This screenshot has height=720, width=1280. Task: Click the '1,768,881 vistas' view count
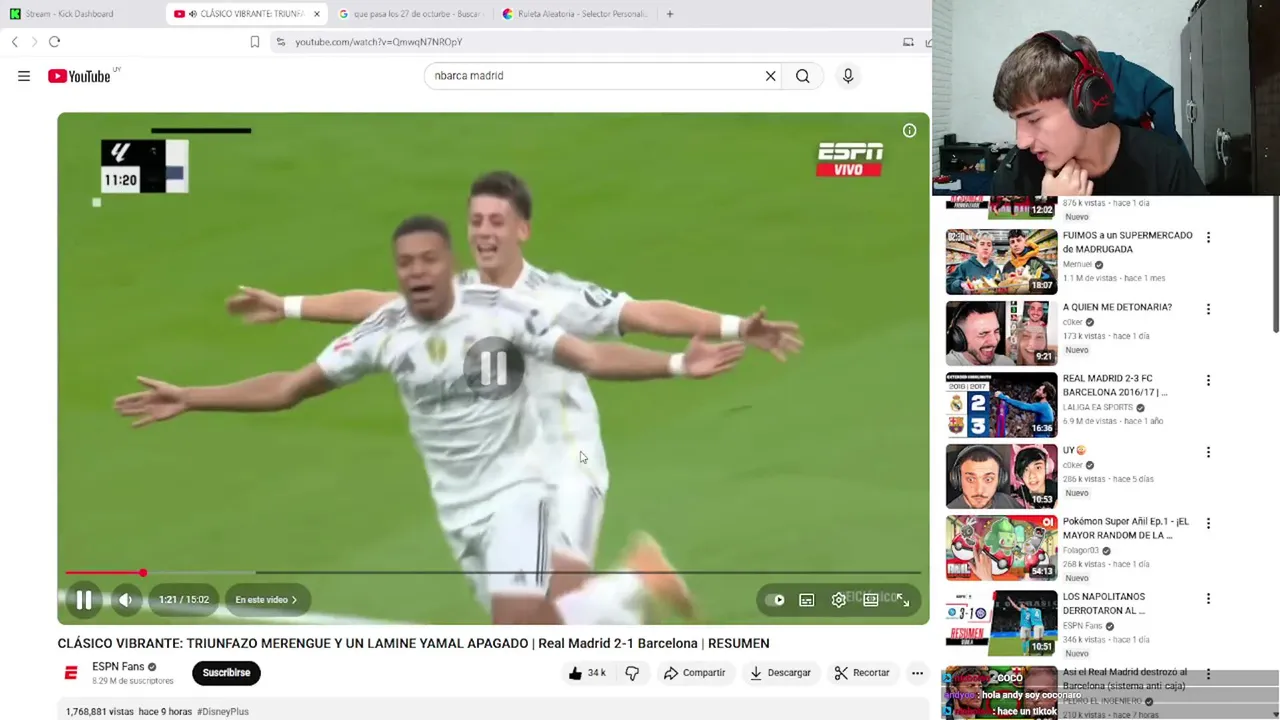pos(100,712)
